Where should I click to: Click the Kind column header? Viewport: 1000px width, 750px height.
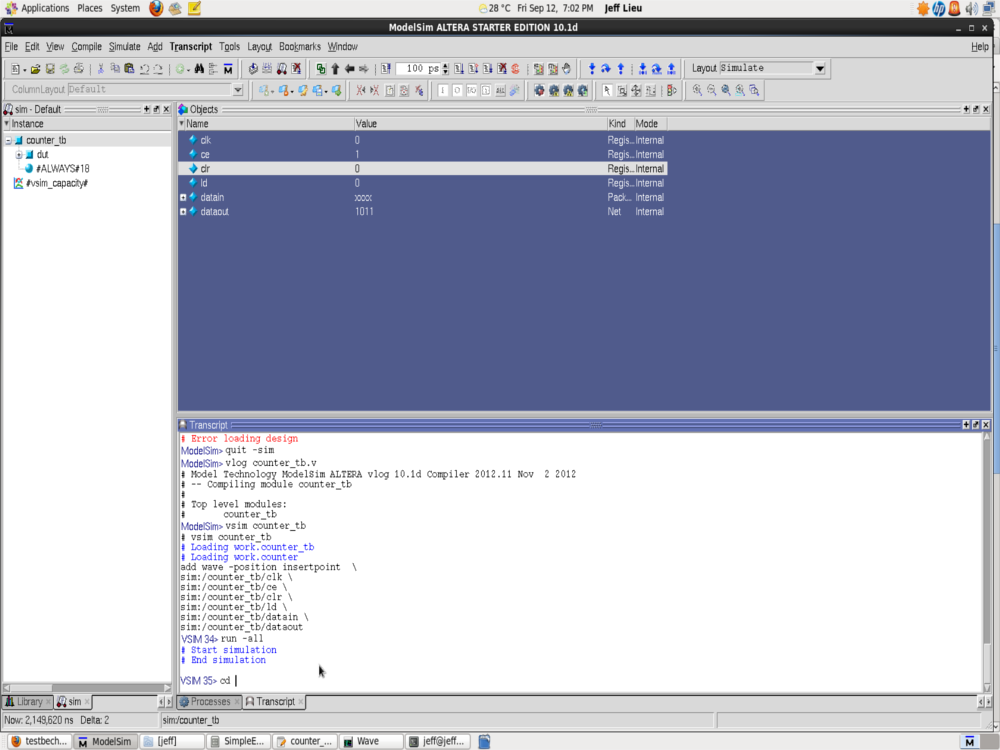click(619, 124)
